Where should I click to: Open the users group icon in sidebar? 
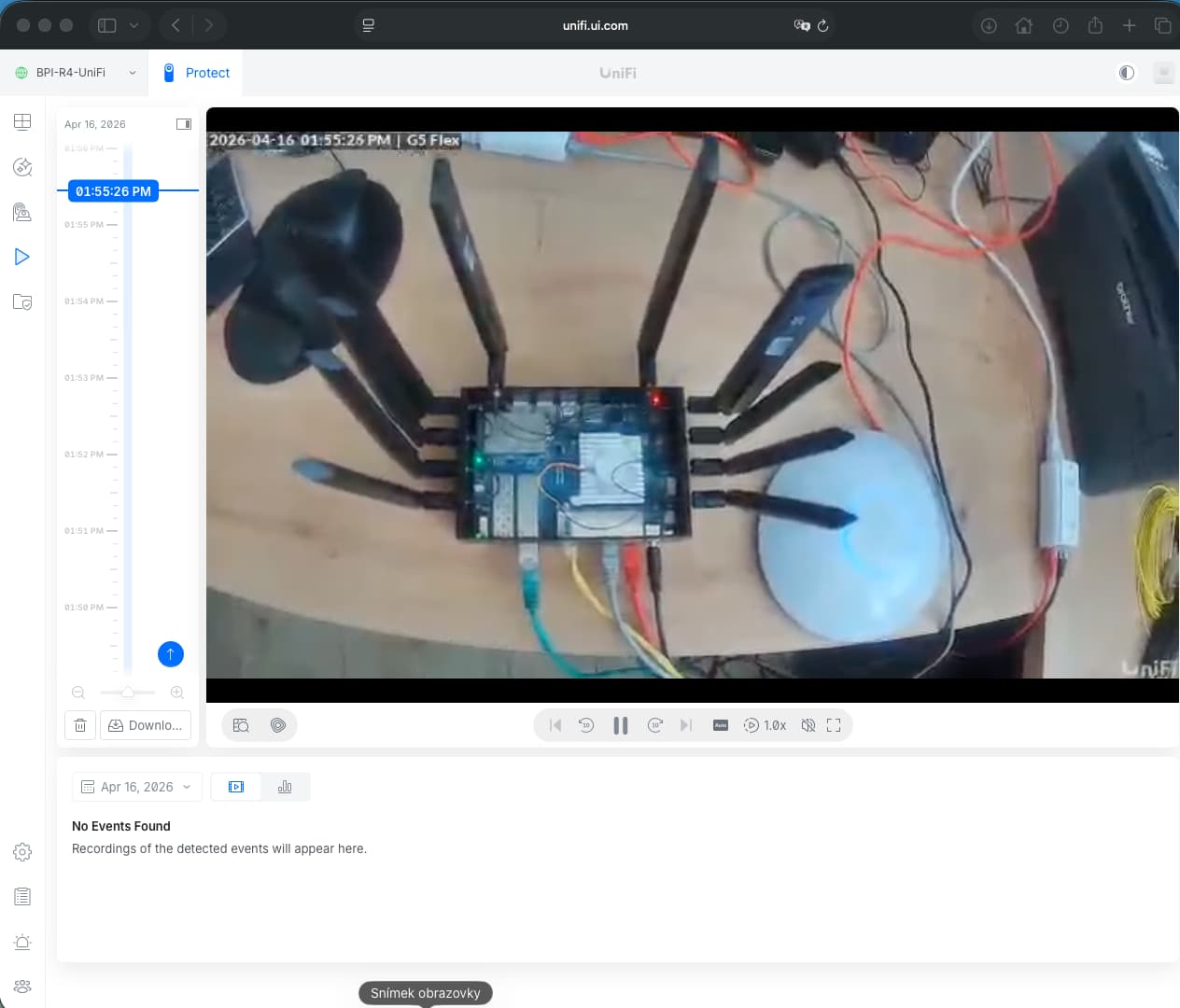click(x=22, y=987)
